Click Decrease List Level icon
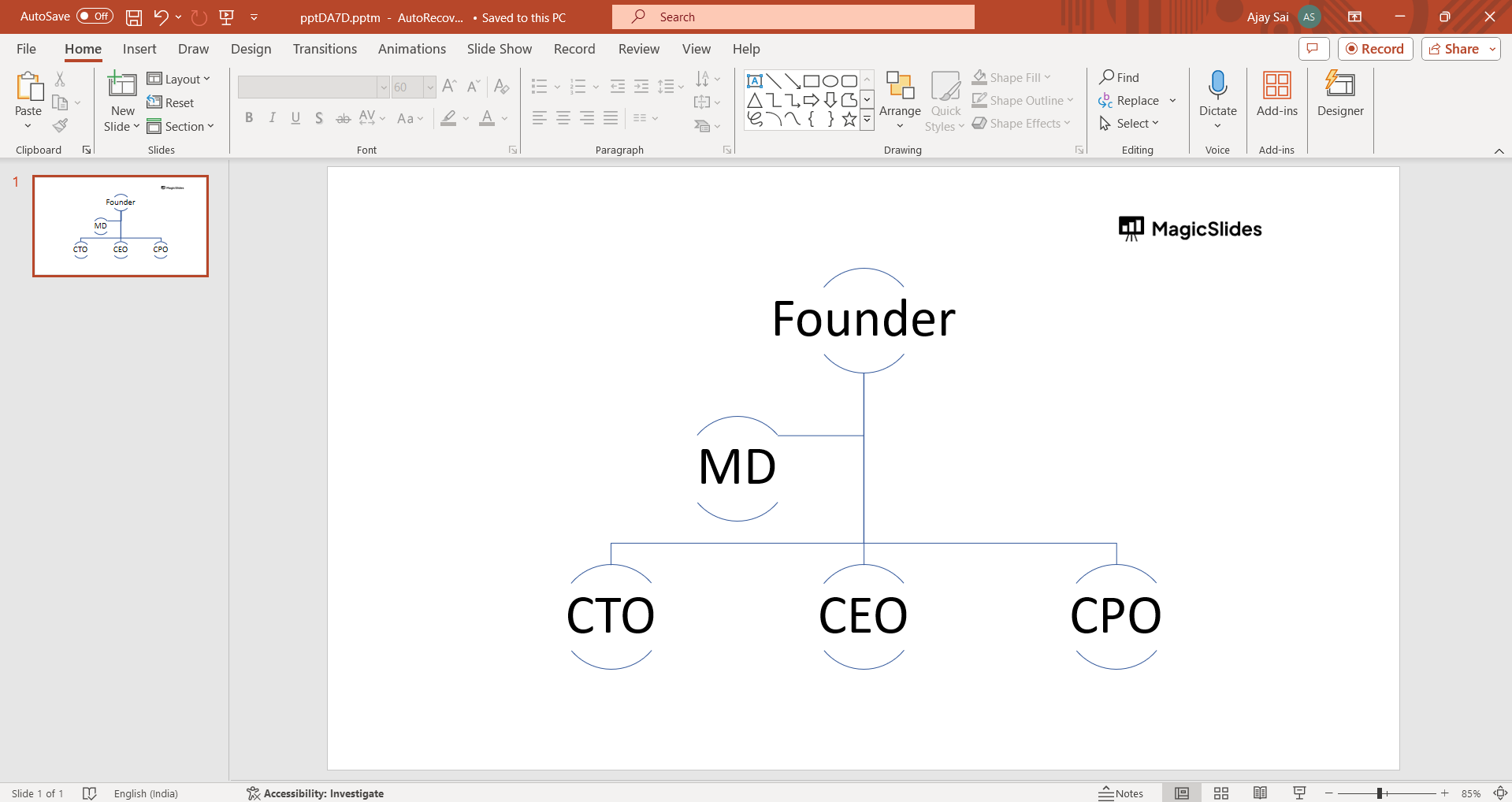The width and height of the screenshot is (1512, 802). pos(618,87)
